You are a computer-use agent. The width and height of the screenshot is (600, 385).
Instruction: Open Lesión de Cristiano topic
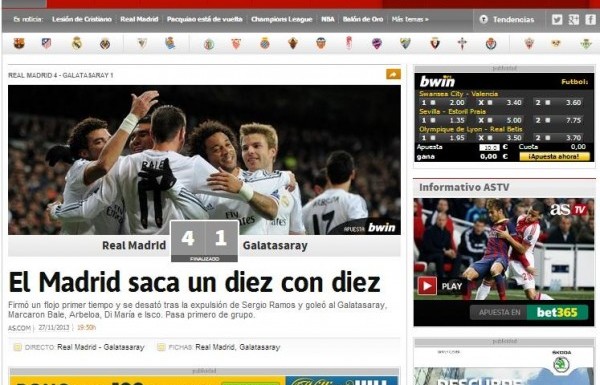pyautogui.click(x=82, y=19)
